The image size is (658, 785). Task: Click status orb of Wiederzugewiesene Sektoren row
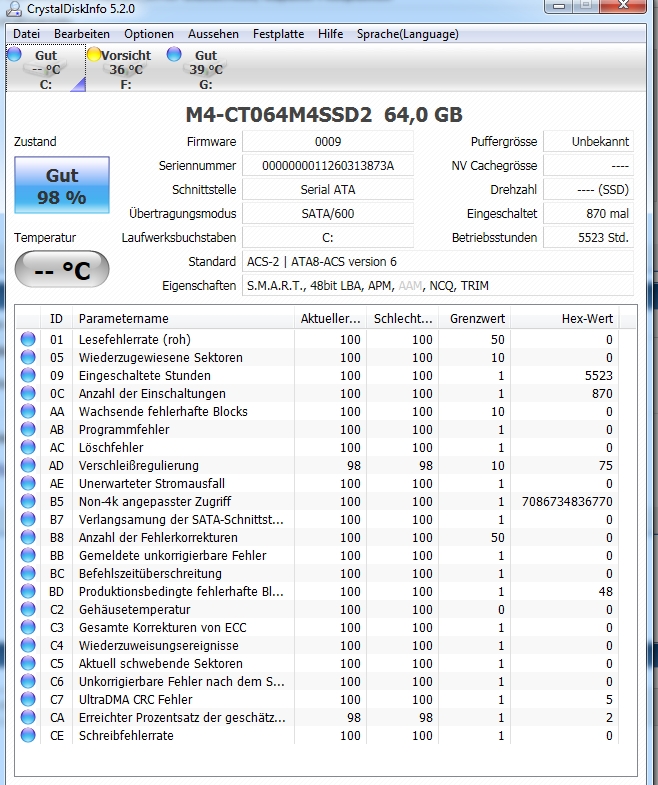(28, 357)
